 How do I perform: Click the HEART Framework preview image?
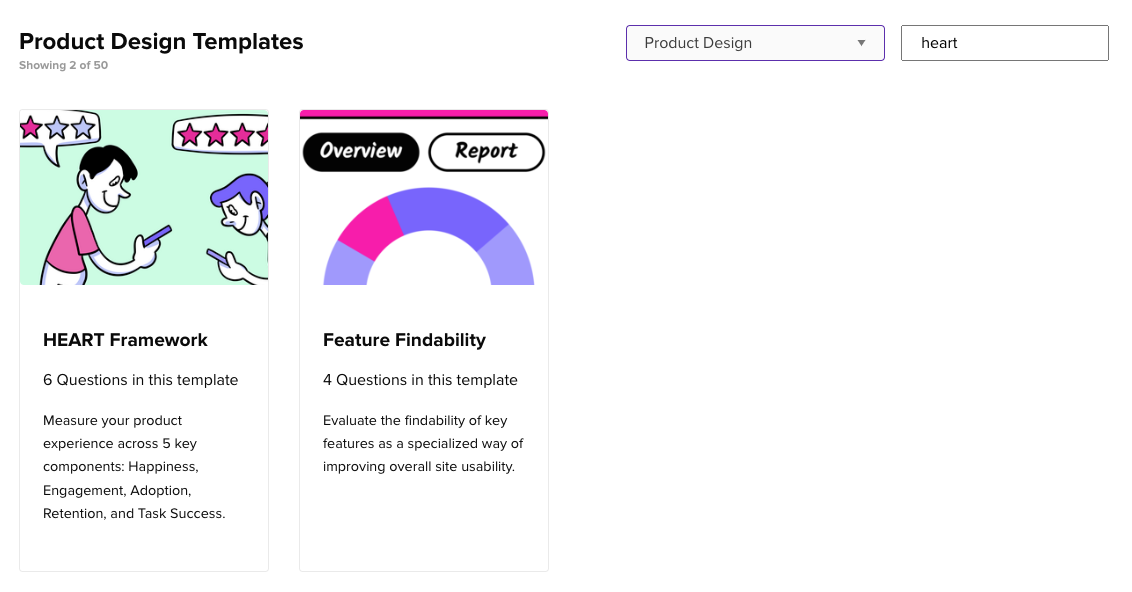pos(143,196)
